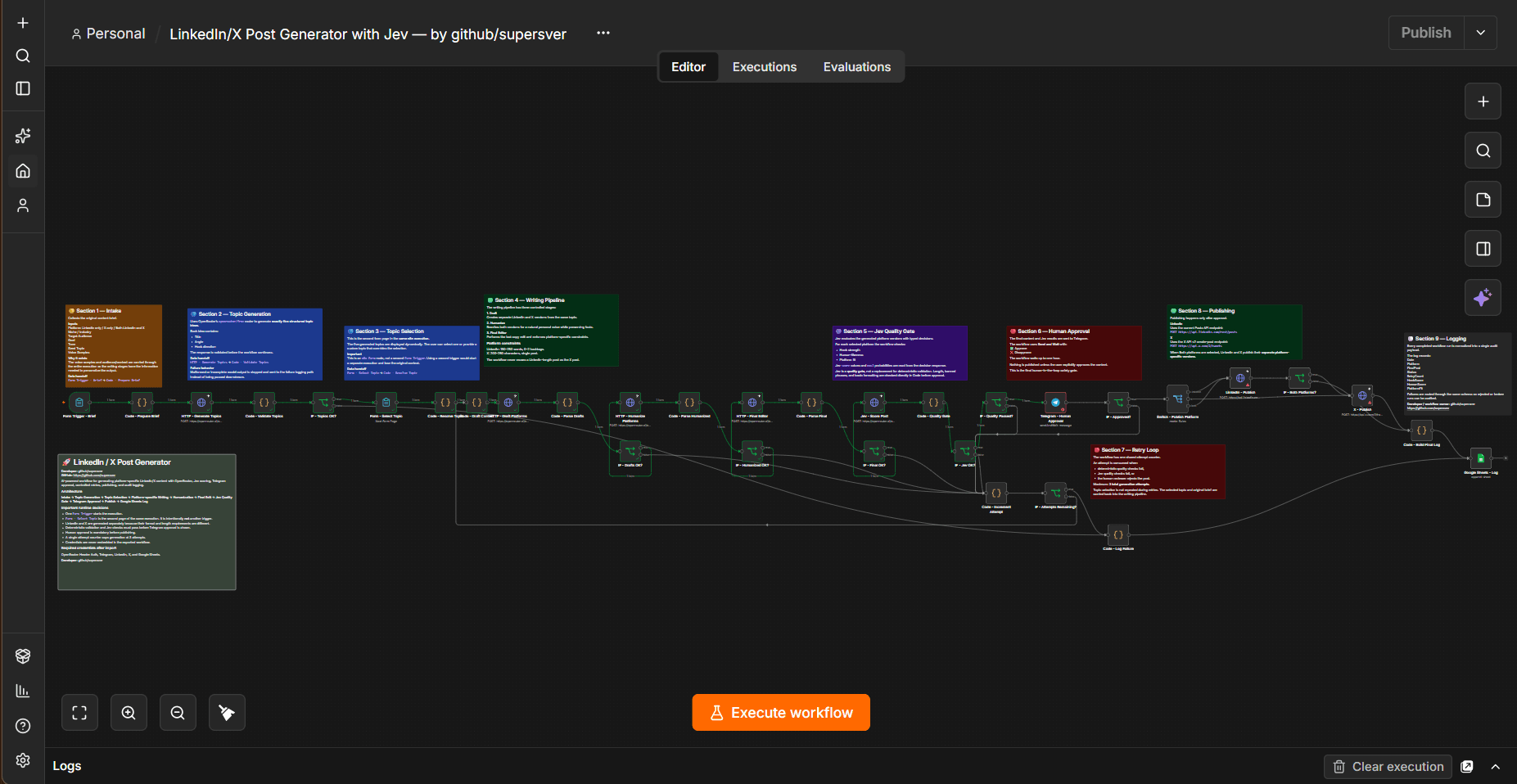Toggle the left sidebar panel icon
This screenshot has height=784, width=1517.
[23, 88]
